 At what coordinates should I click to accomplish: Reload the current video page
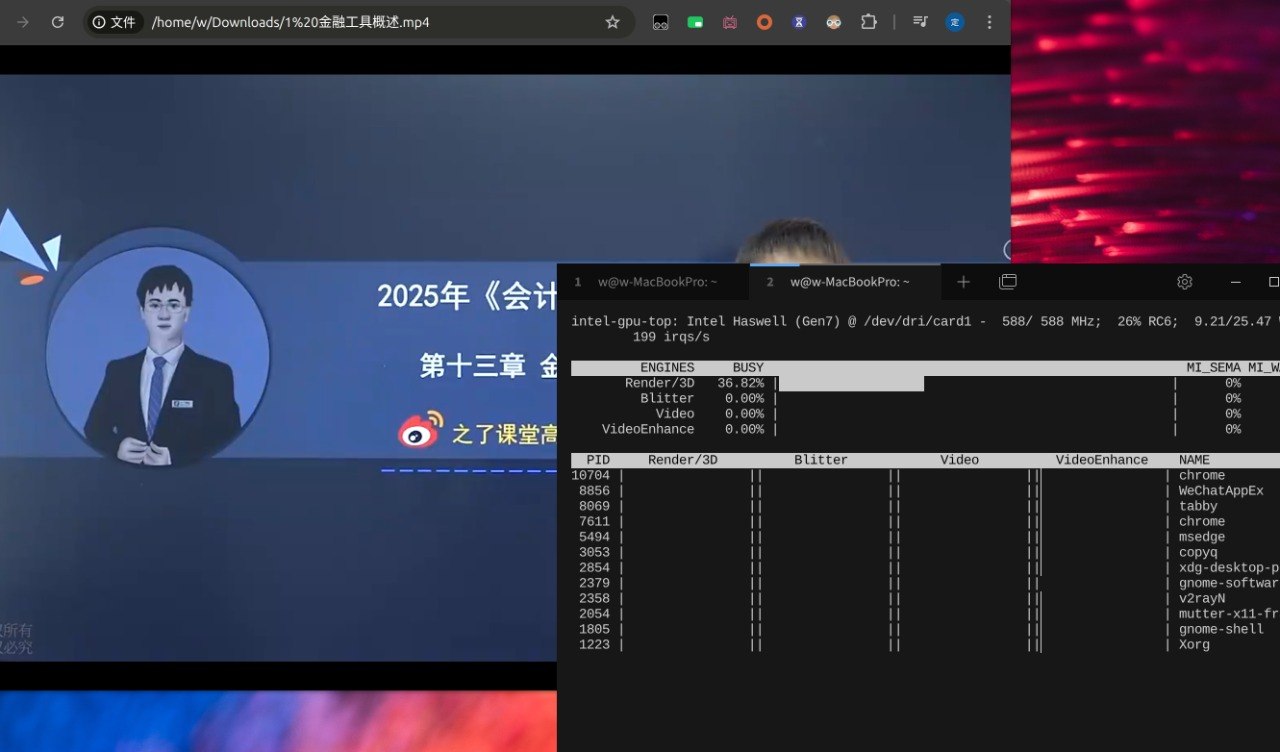[x=58, y=22]
